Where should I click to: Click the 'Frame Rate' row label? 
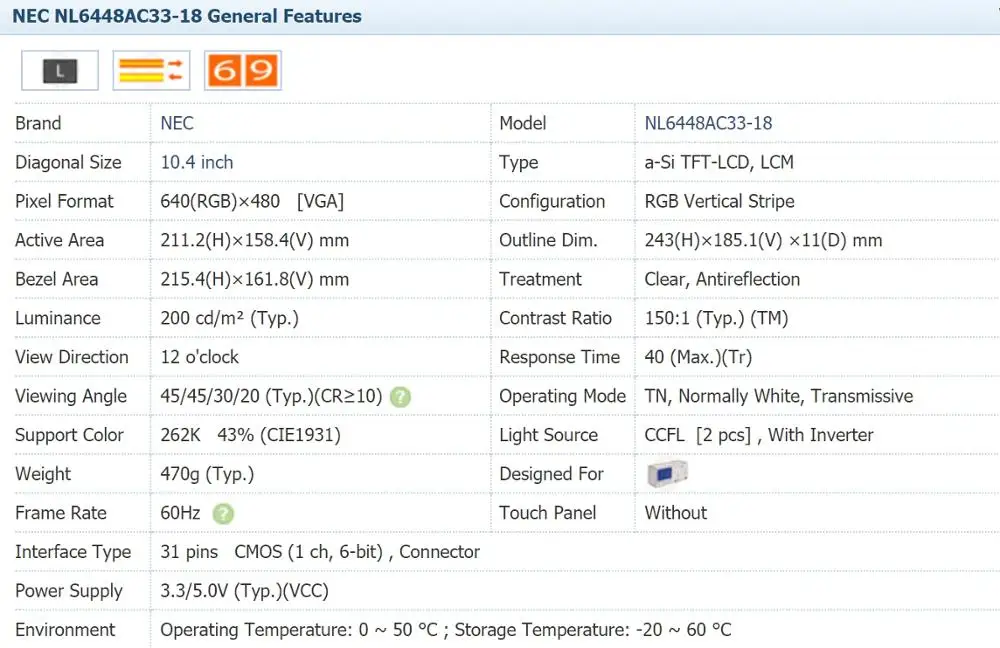(61, 513)
